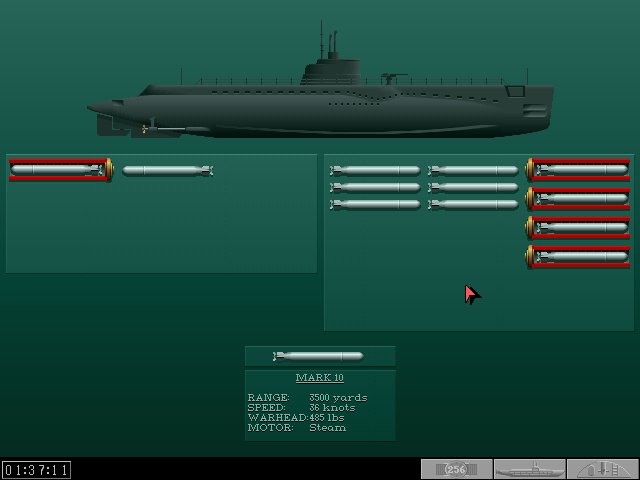
Task: Click the "485 lbs" warhead value
Action: click(327, 418)
